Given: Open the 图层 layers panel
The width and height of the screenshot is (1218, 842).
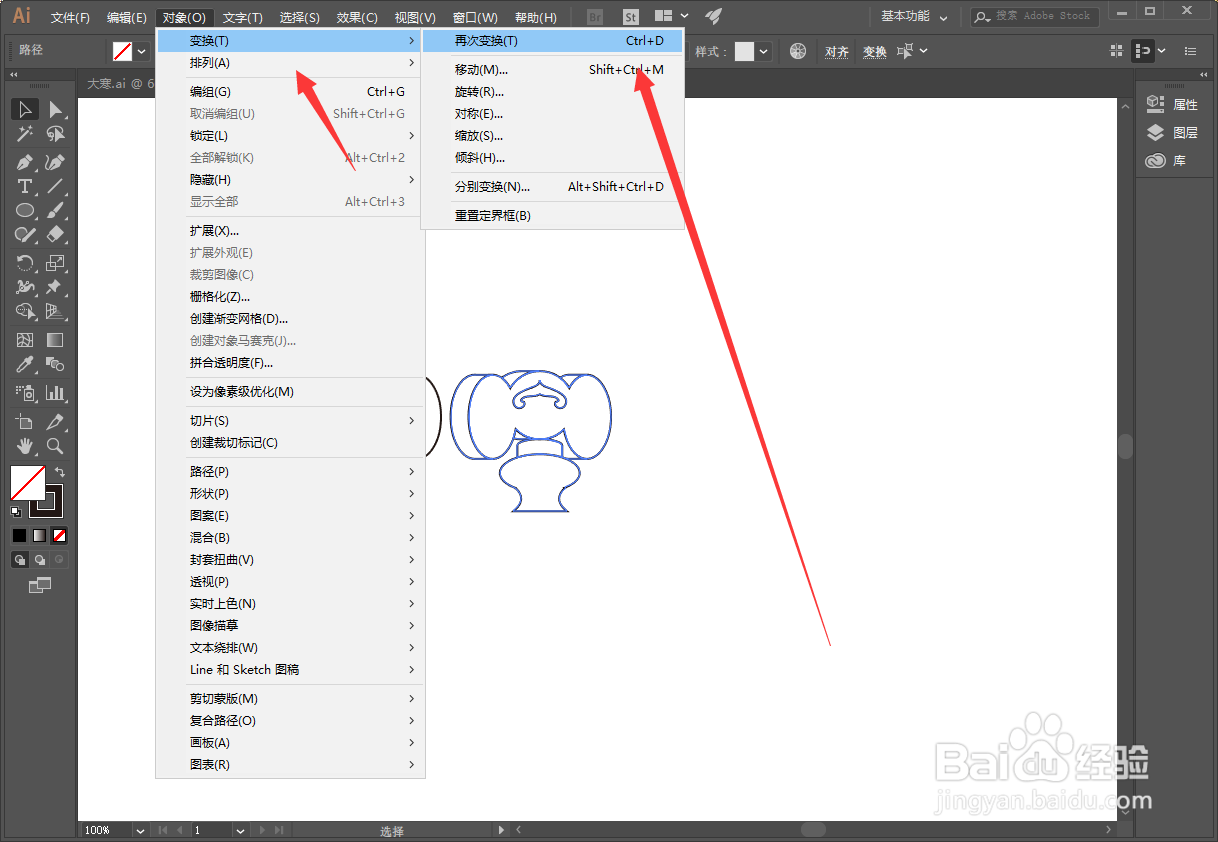Looking at the screenshot, I should point(1172,132).
